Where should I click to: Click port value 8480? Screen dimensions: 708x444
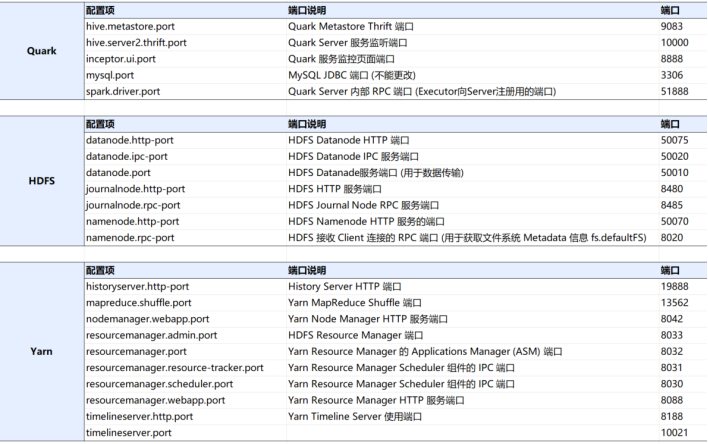pos(683,189)
